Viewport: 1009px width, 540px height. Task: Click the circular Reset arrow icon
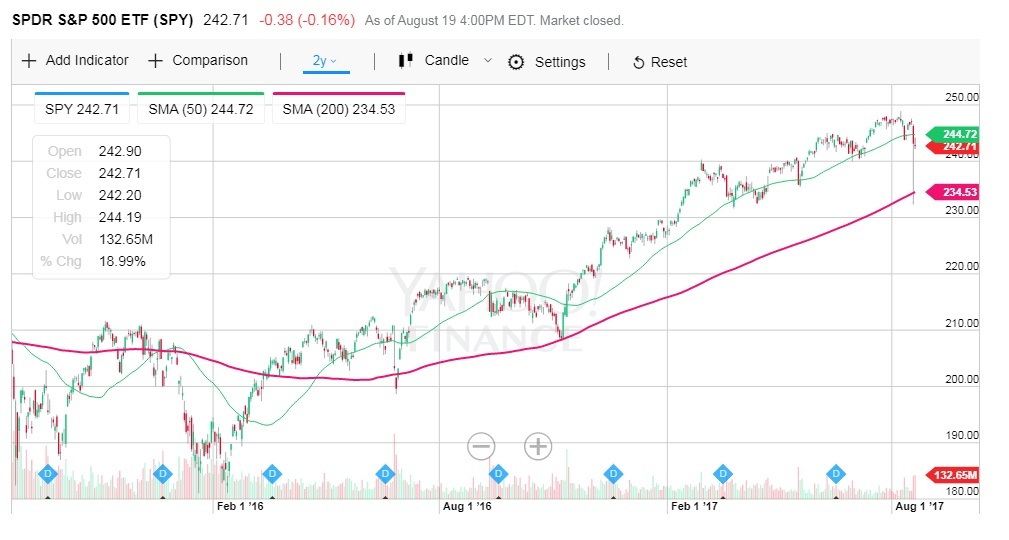(x=639, y=63)
